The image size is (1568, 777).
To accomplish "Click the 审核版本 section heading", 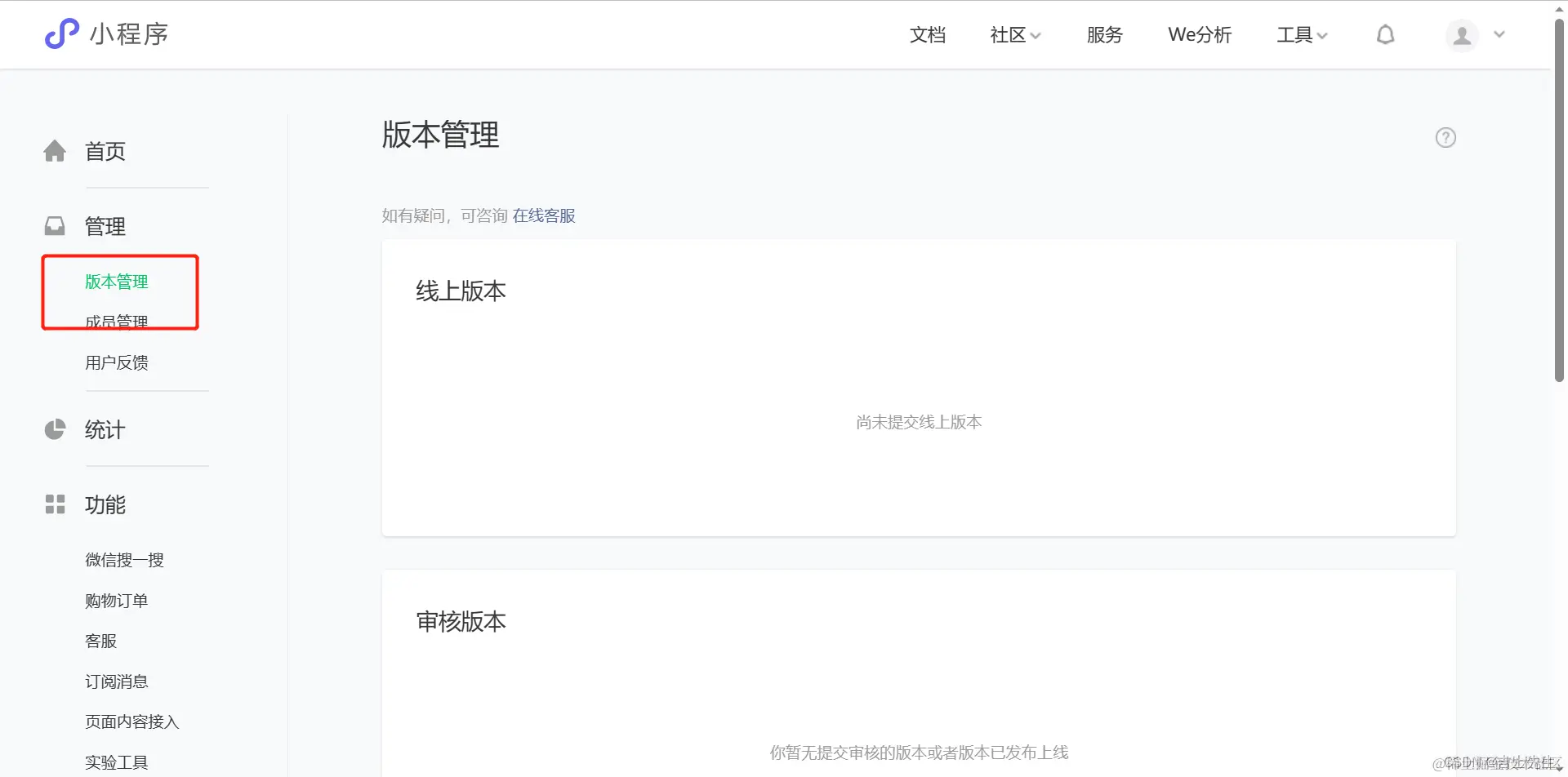I will [461, 622].
